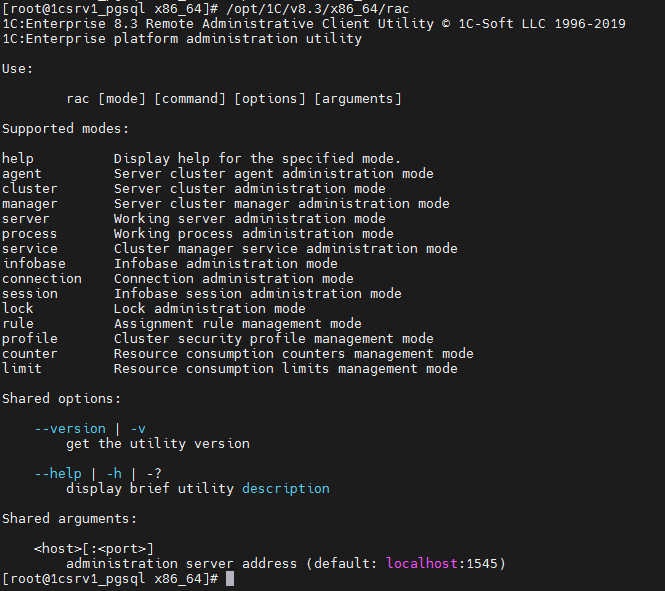Click the terminal cursor at the bottom prompt

point(230,579)
